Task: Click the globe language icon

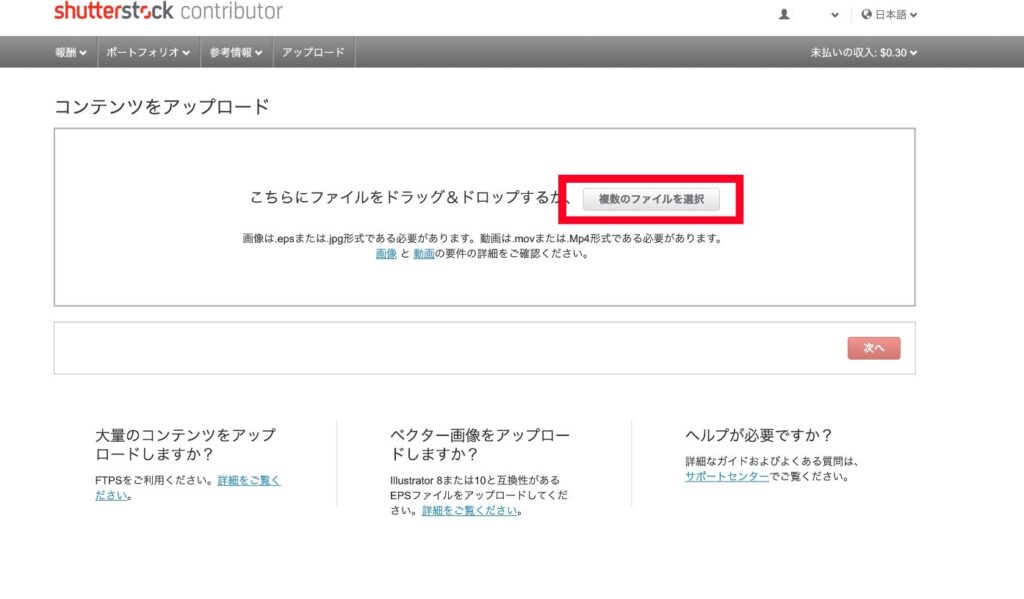Action: (867, 14)
